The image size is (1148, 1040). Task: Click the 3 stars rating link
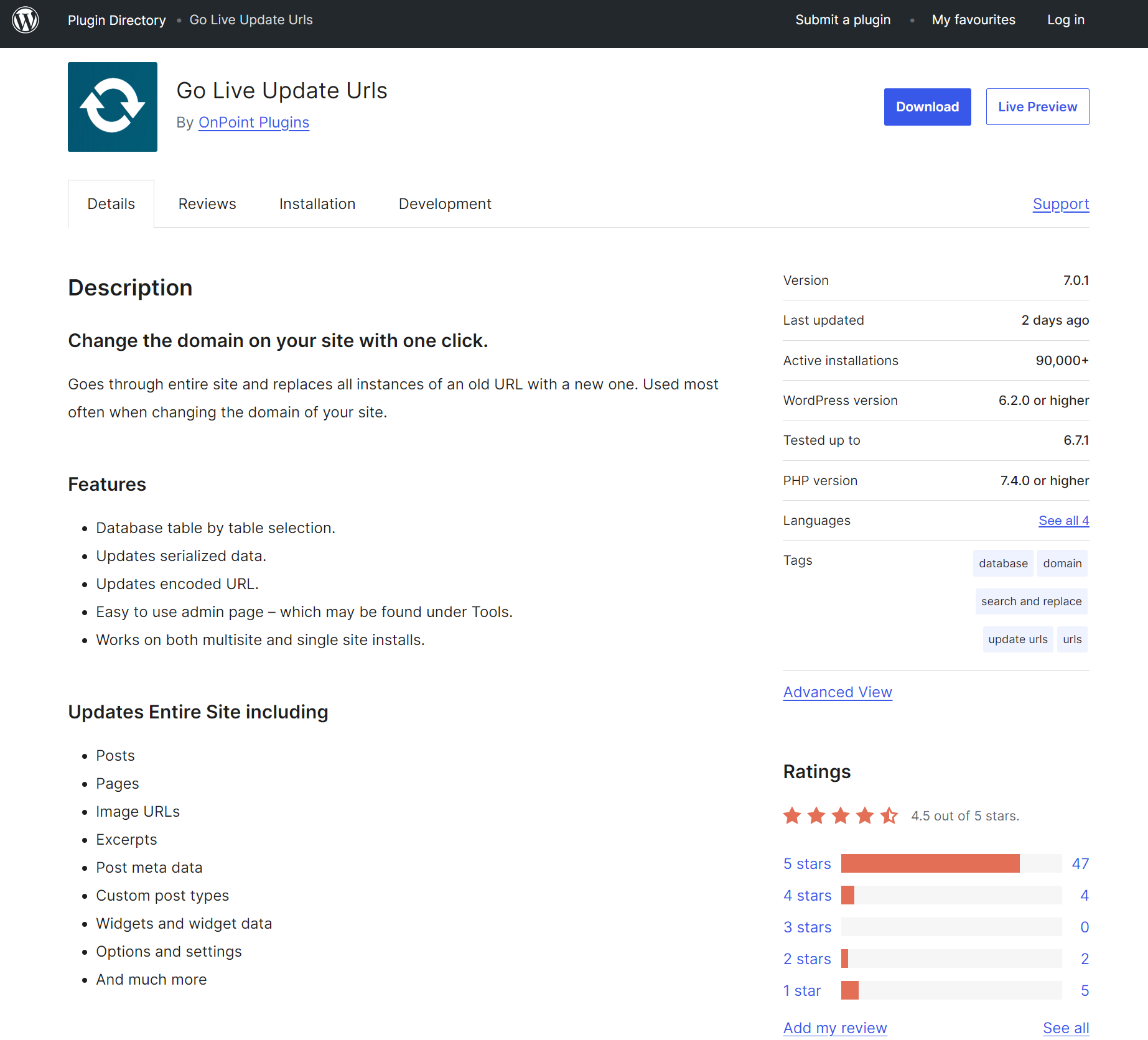[x=808, y=927]
